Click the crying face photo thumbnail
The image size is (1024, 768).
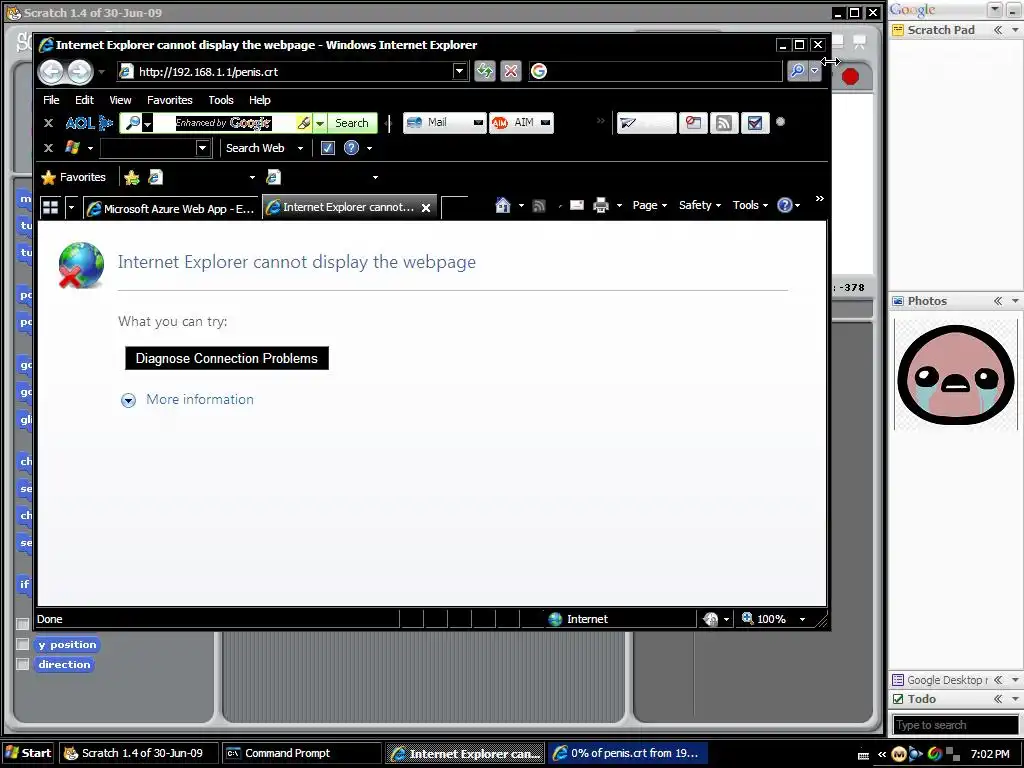tap(955, 375)
